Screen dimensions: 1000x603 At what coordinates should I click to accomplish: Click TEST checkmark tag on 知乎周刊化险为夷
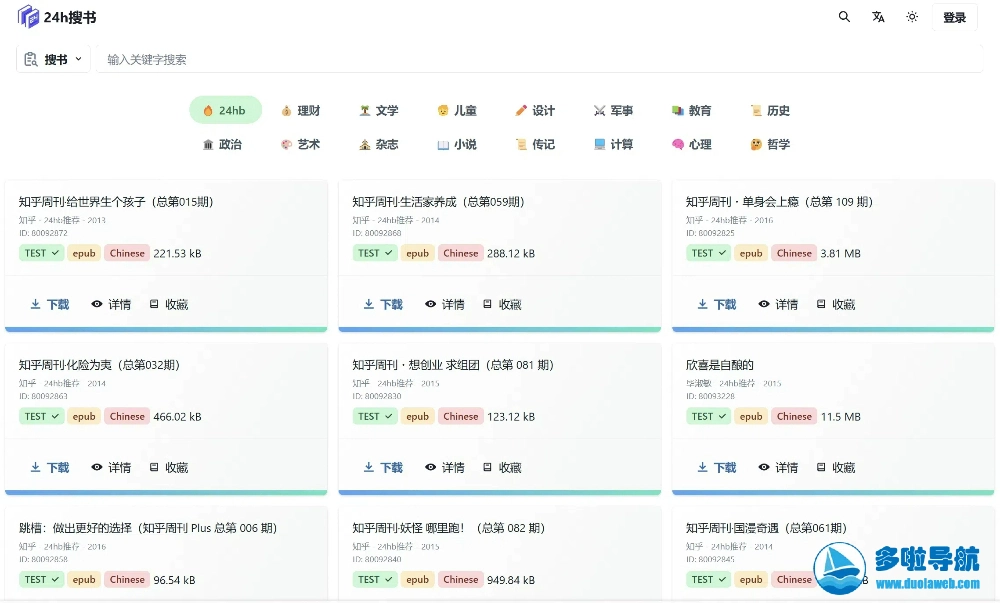pyautogui.click(x=41, y=416)
